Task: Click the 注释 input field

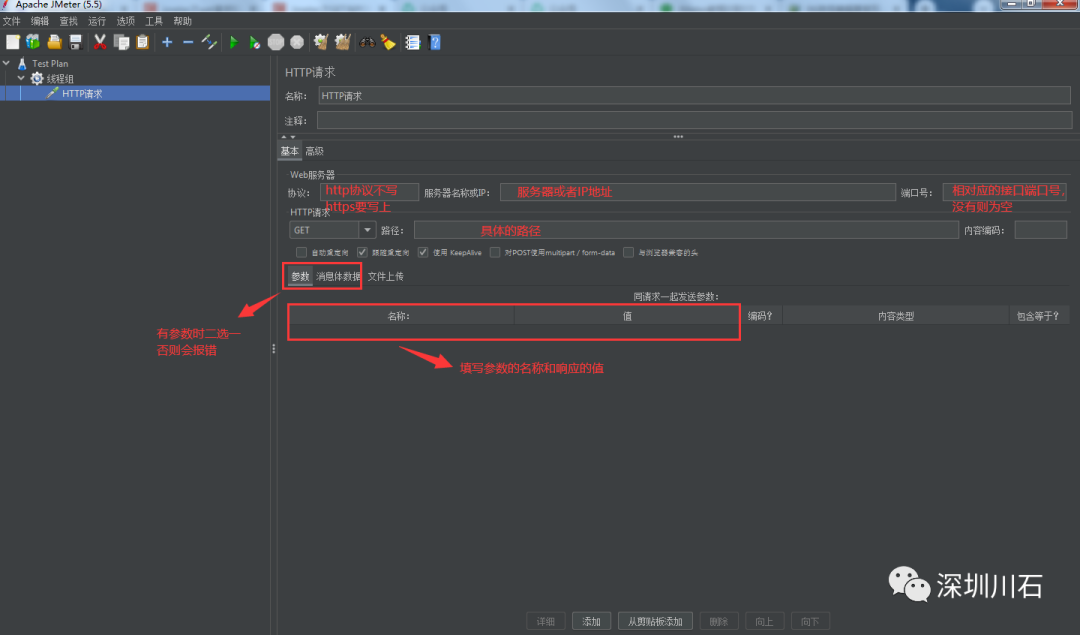Action: tap(694, 121)
